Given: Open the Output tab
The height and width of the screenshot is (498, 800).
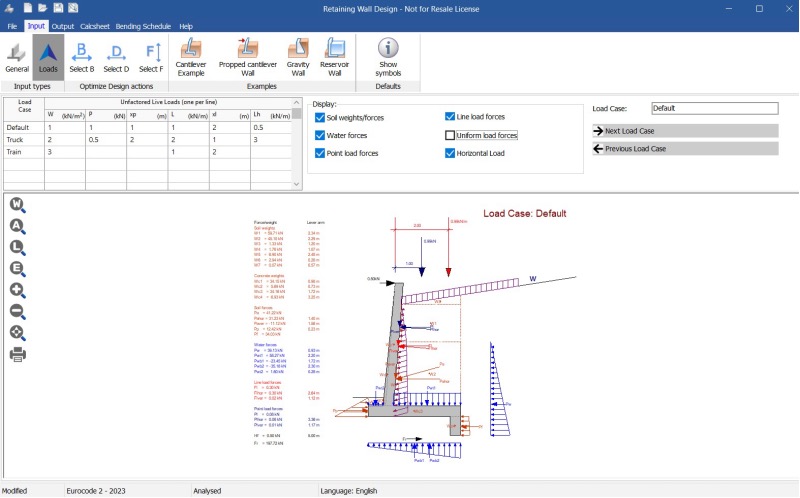Looking at the screenshot, I should (63, 25).
